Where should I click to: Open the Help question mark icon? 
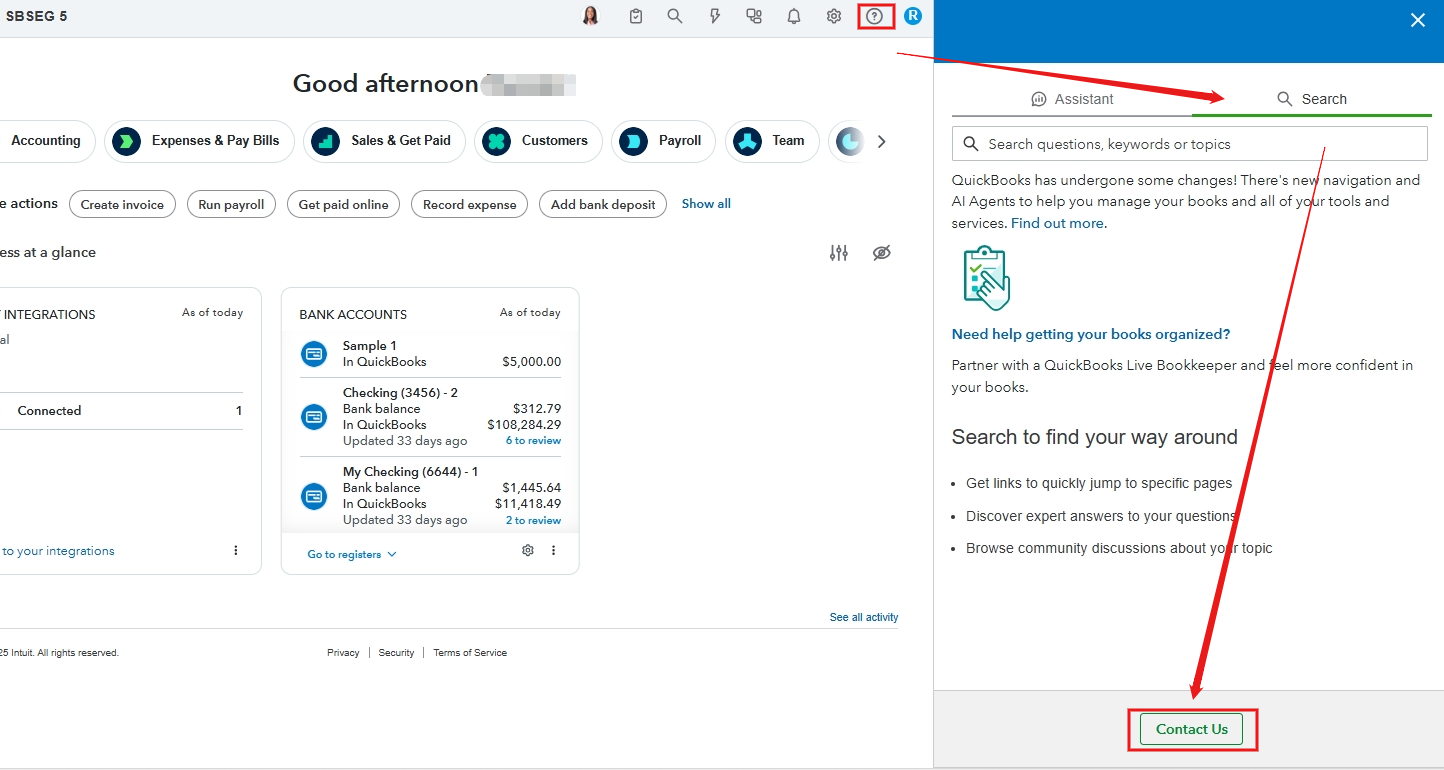click(875, 16)
